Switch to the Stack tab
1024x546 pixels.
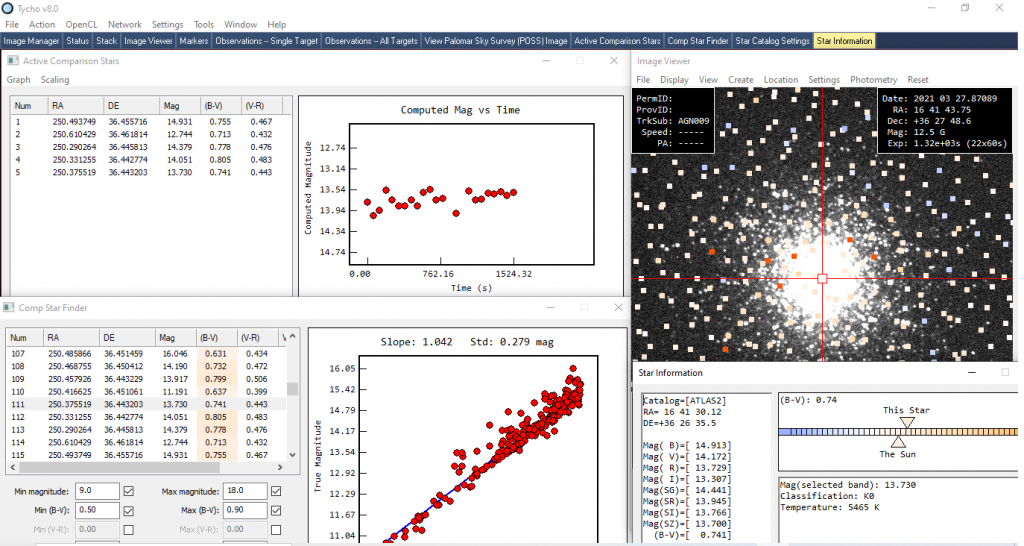[x=106, y=40]
